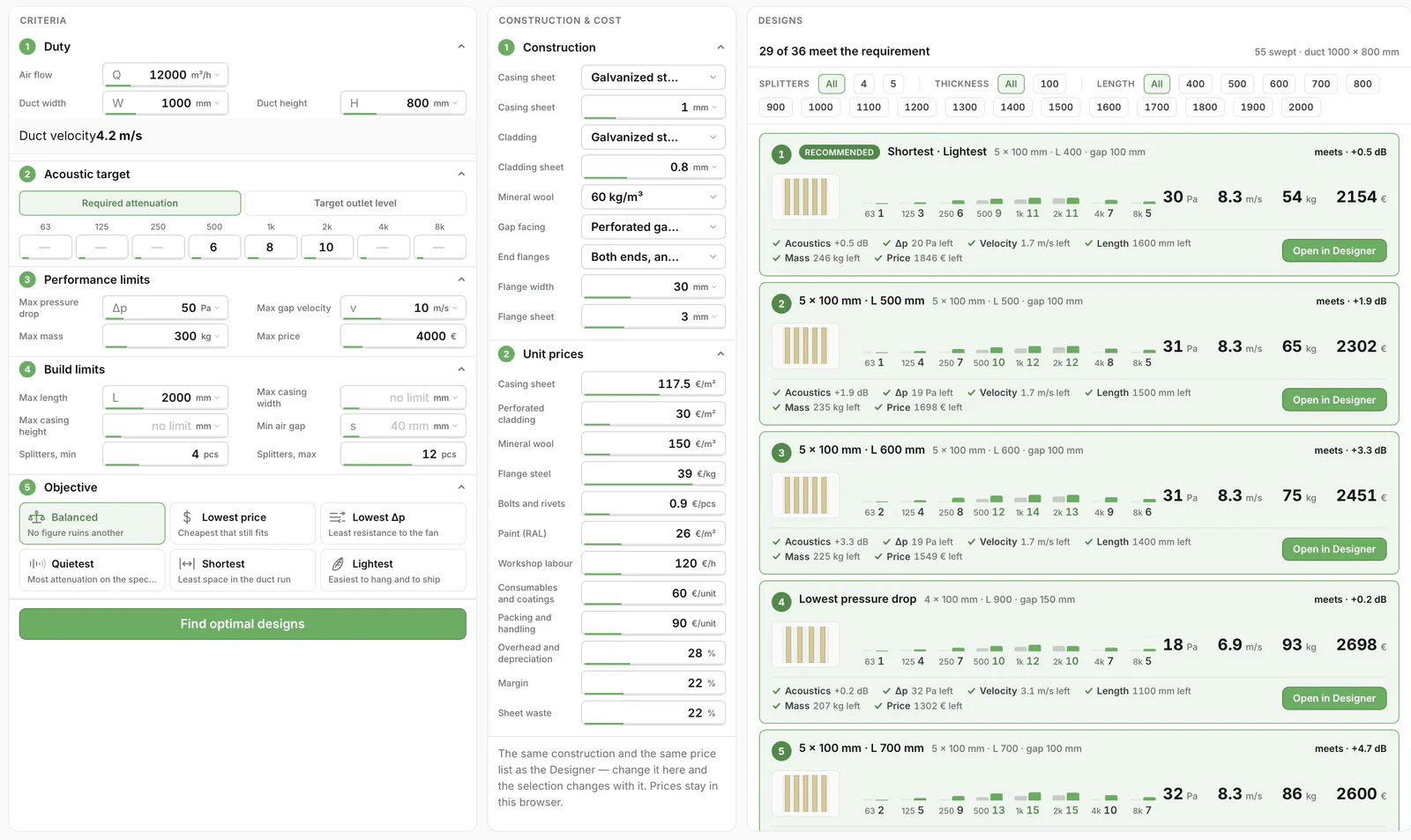Click step 1 badge beside Duty

coord(27,47)
